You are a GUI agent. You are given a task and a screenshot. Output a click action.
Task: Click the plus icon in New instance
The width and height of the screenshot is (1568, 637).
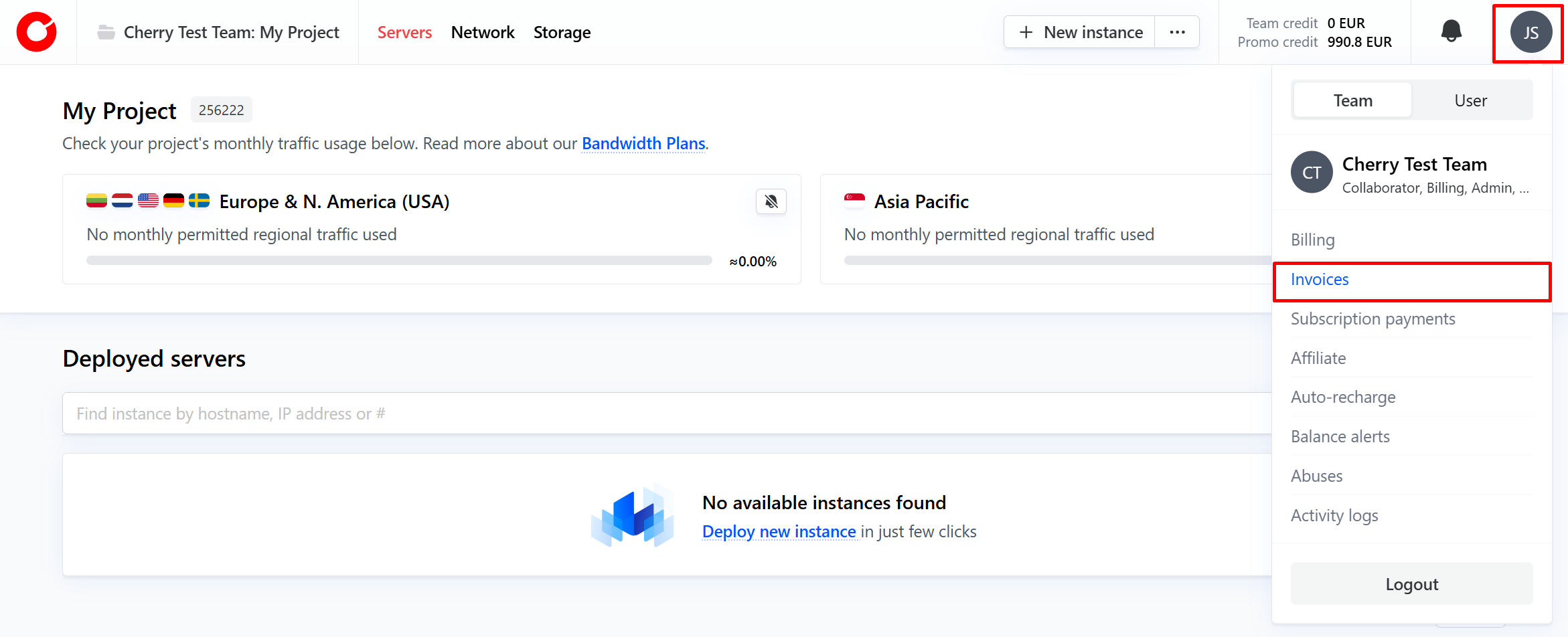(1026, 32)
